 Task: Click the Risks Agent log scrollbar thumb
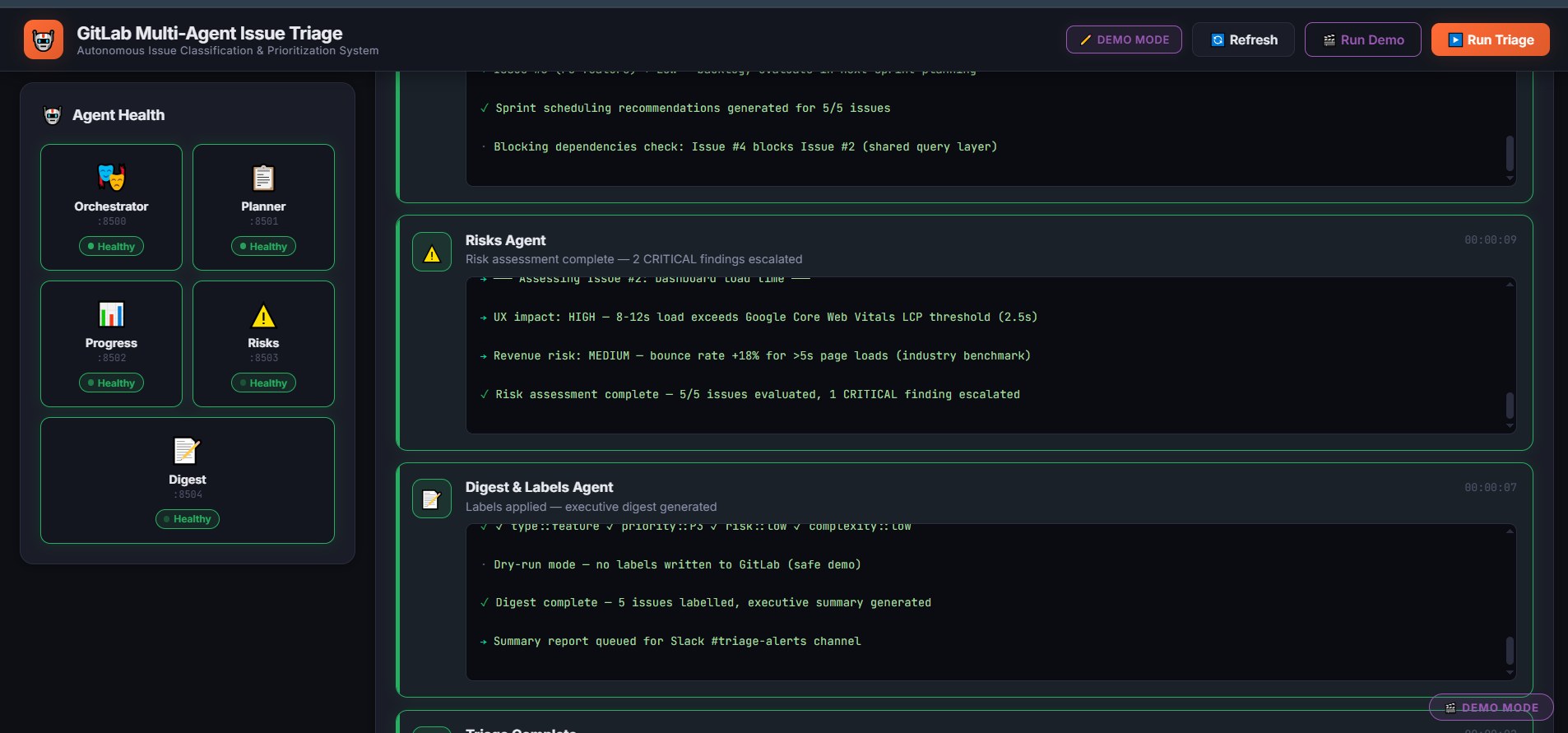pyautogui.click(x=1510, y=405)
